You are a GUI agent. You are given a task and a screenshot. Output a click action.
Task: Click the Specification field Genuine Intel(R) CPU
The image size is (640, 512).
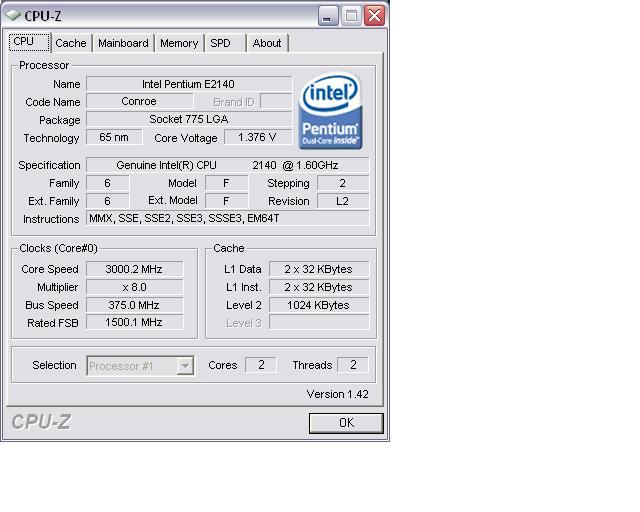pyautogui.click(x=227, y=165)
